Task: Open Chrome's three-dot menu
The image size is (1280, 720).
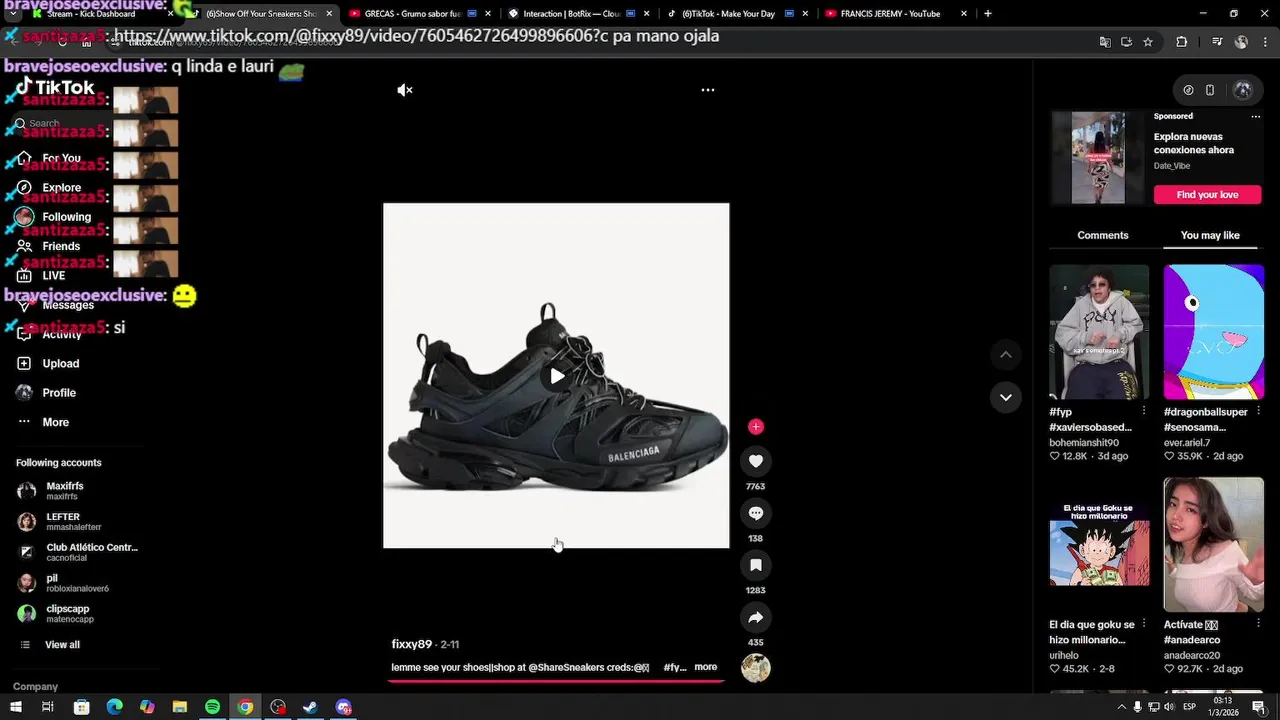Action: tap(1264, 42)
